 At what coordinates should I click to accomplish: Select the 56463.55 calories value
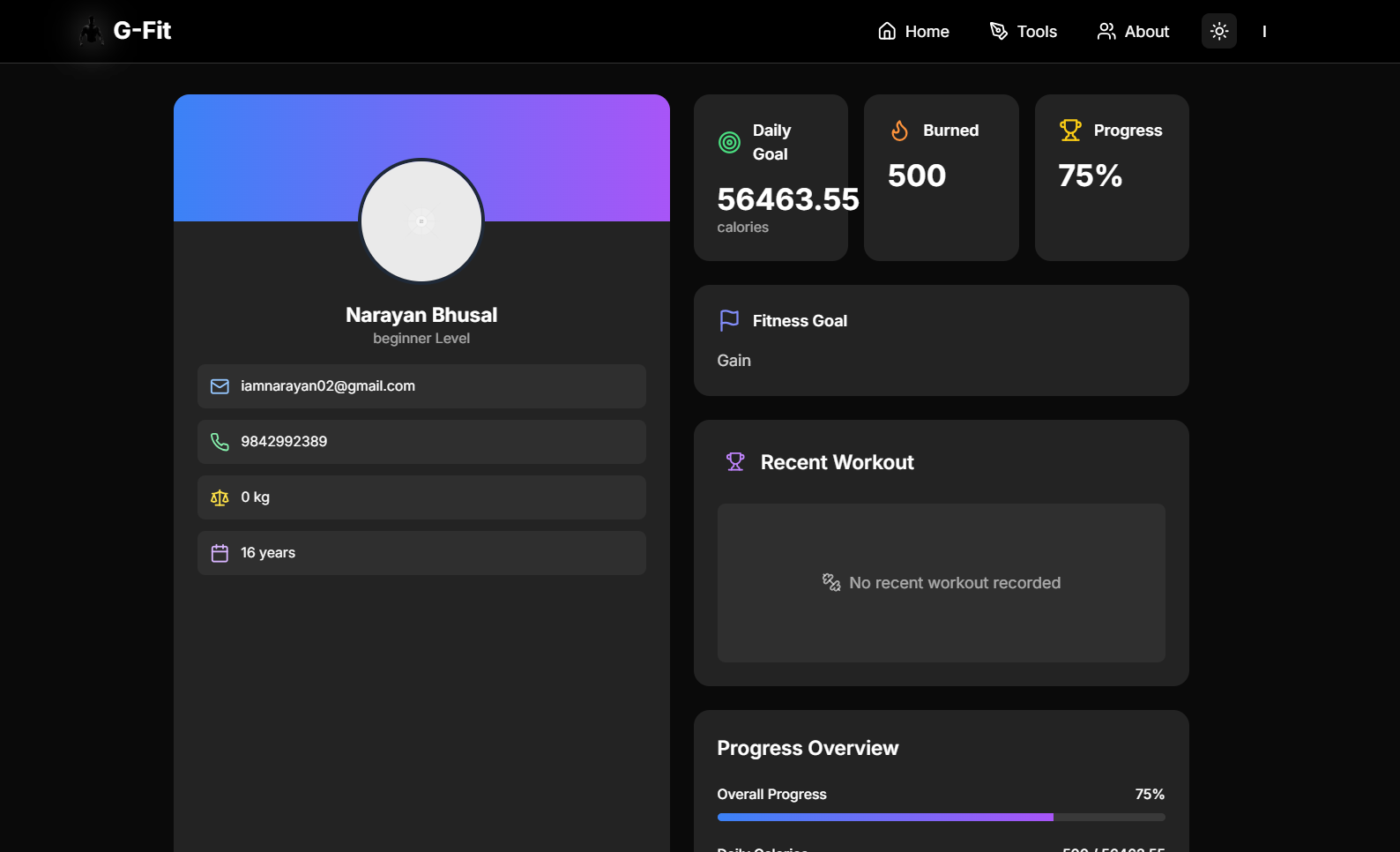point(788,199)
